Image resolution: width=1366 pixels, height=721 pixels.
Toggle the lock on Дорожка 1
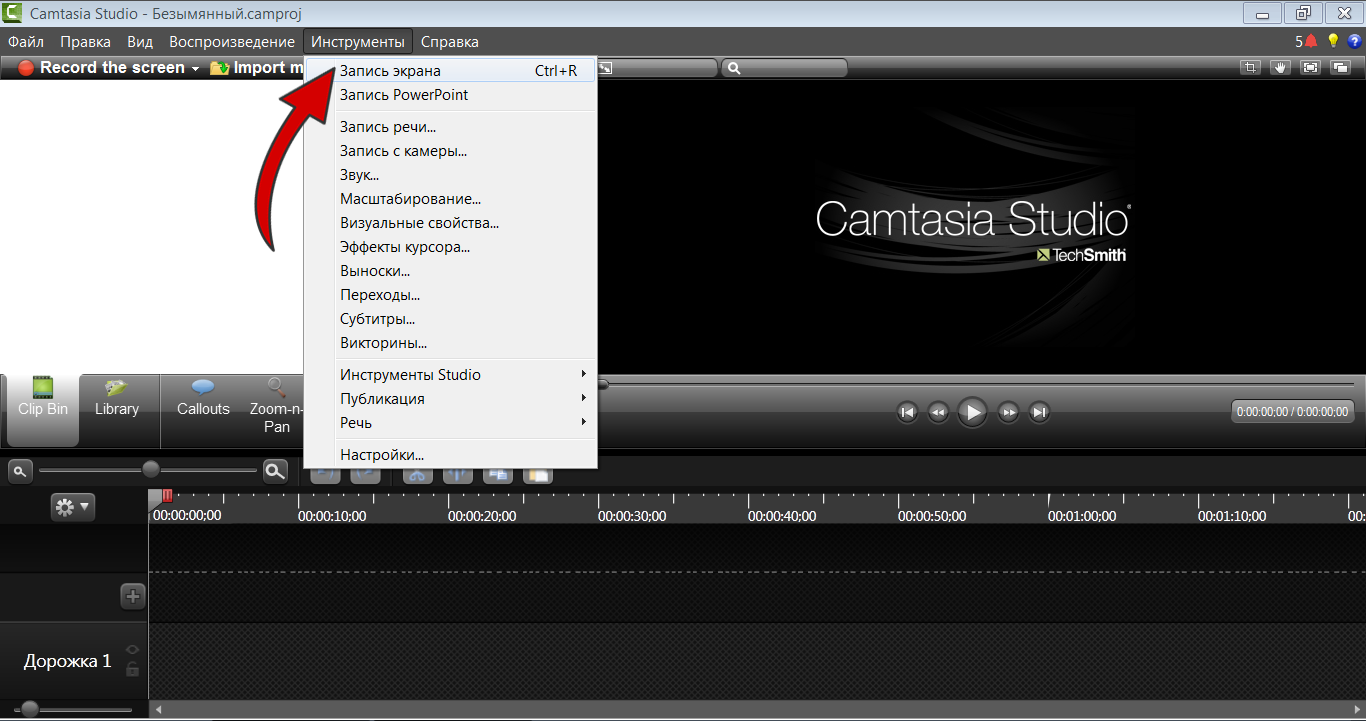pos(132,669)
